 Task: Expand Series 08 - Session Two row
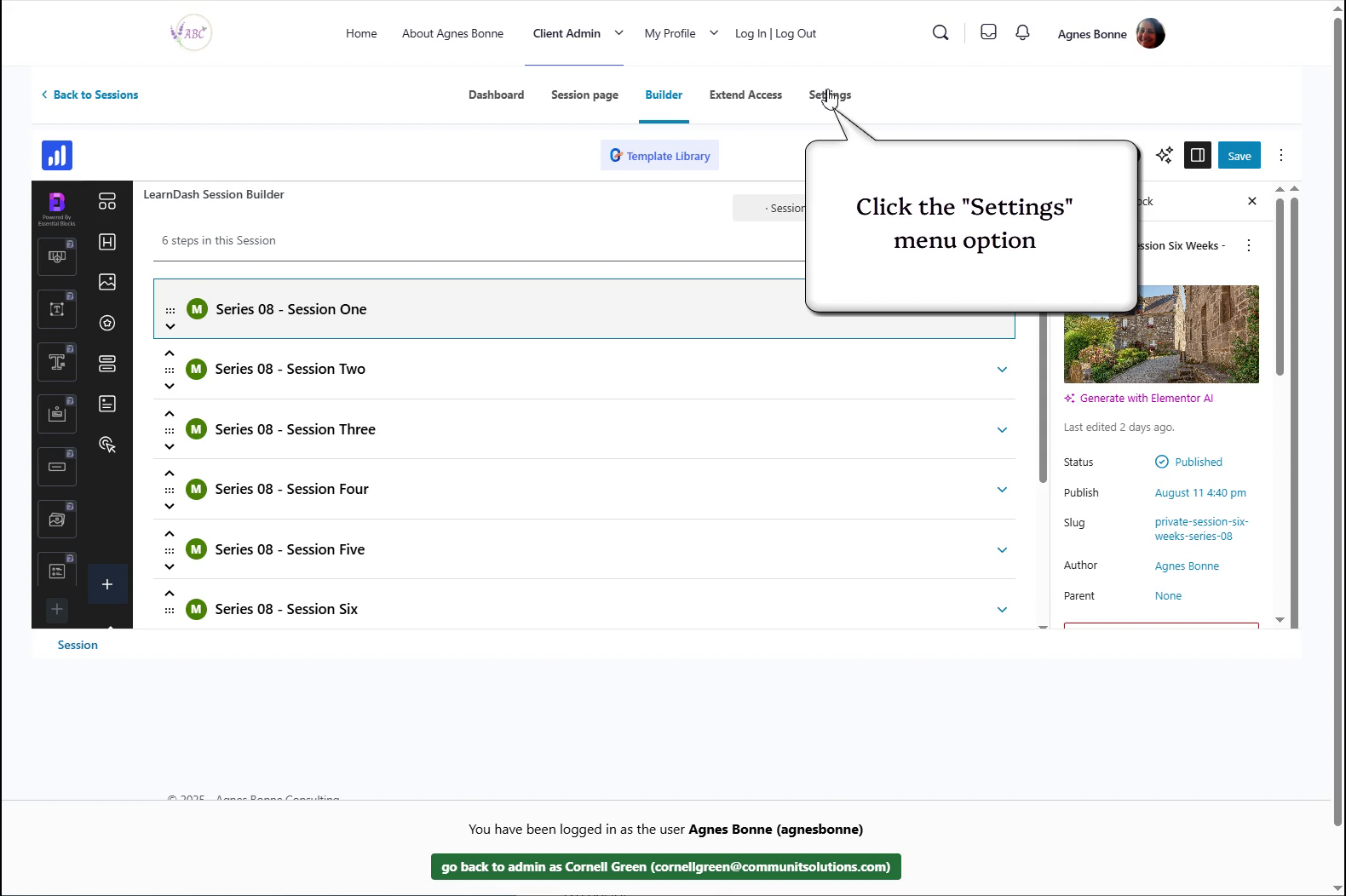[1002, 370]
